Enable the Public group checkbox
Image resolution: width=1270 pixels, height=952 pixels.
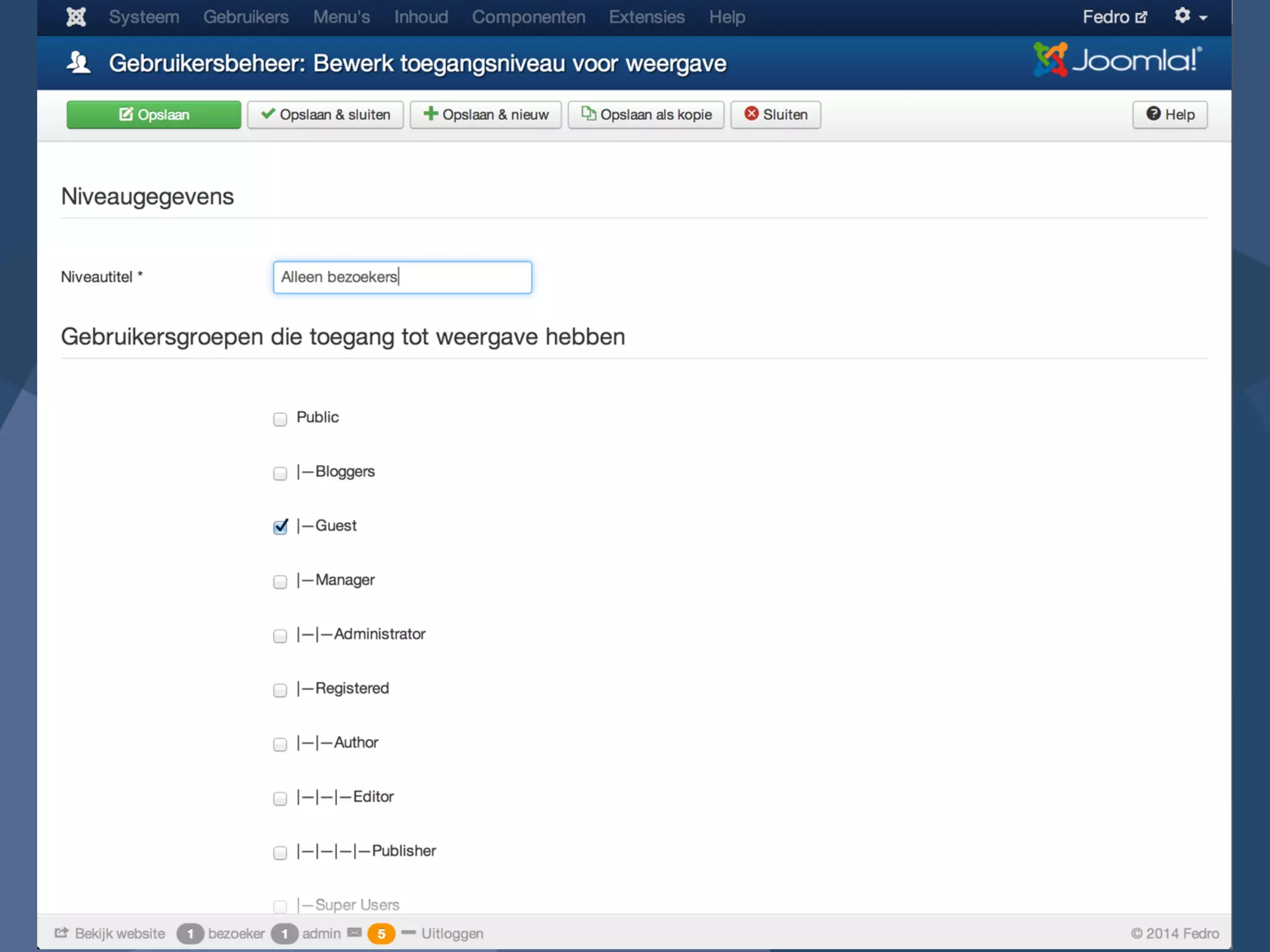pos(280,419)
